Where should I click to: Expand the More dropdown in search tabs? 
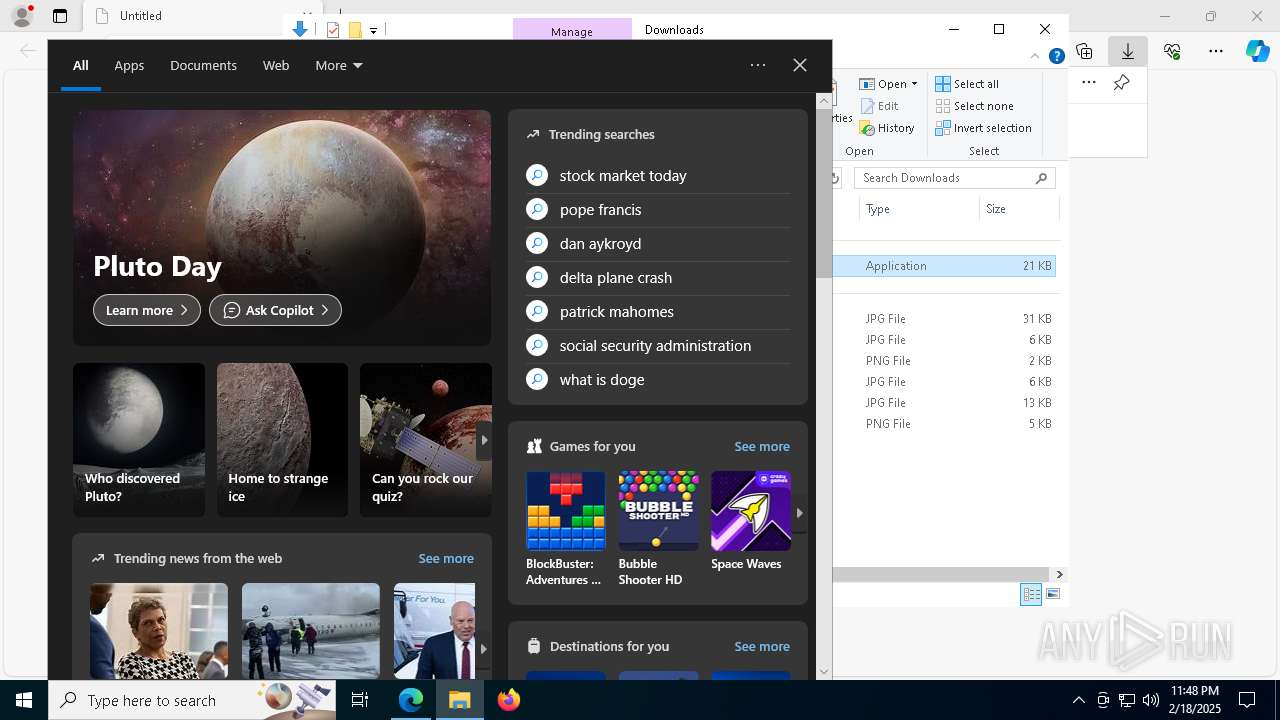[x=339, y=65]
